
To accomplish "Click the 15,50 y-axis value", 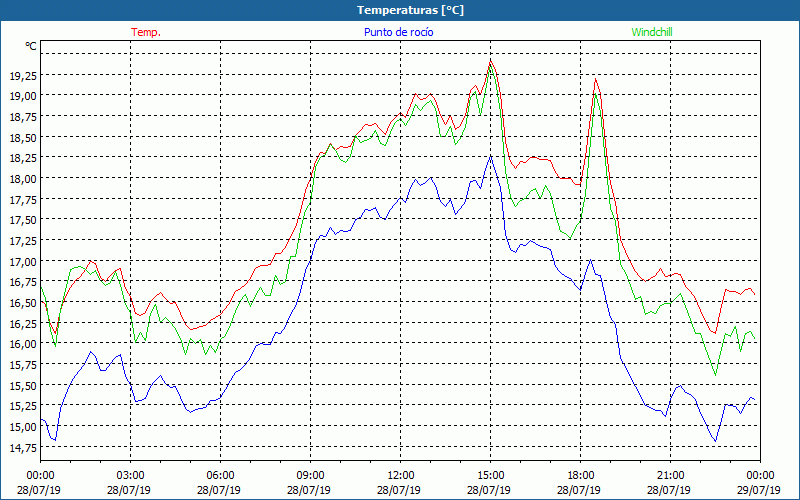I will click(23, 386).
